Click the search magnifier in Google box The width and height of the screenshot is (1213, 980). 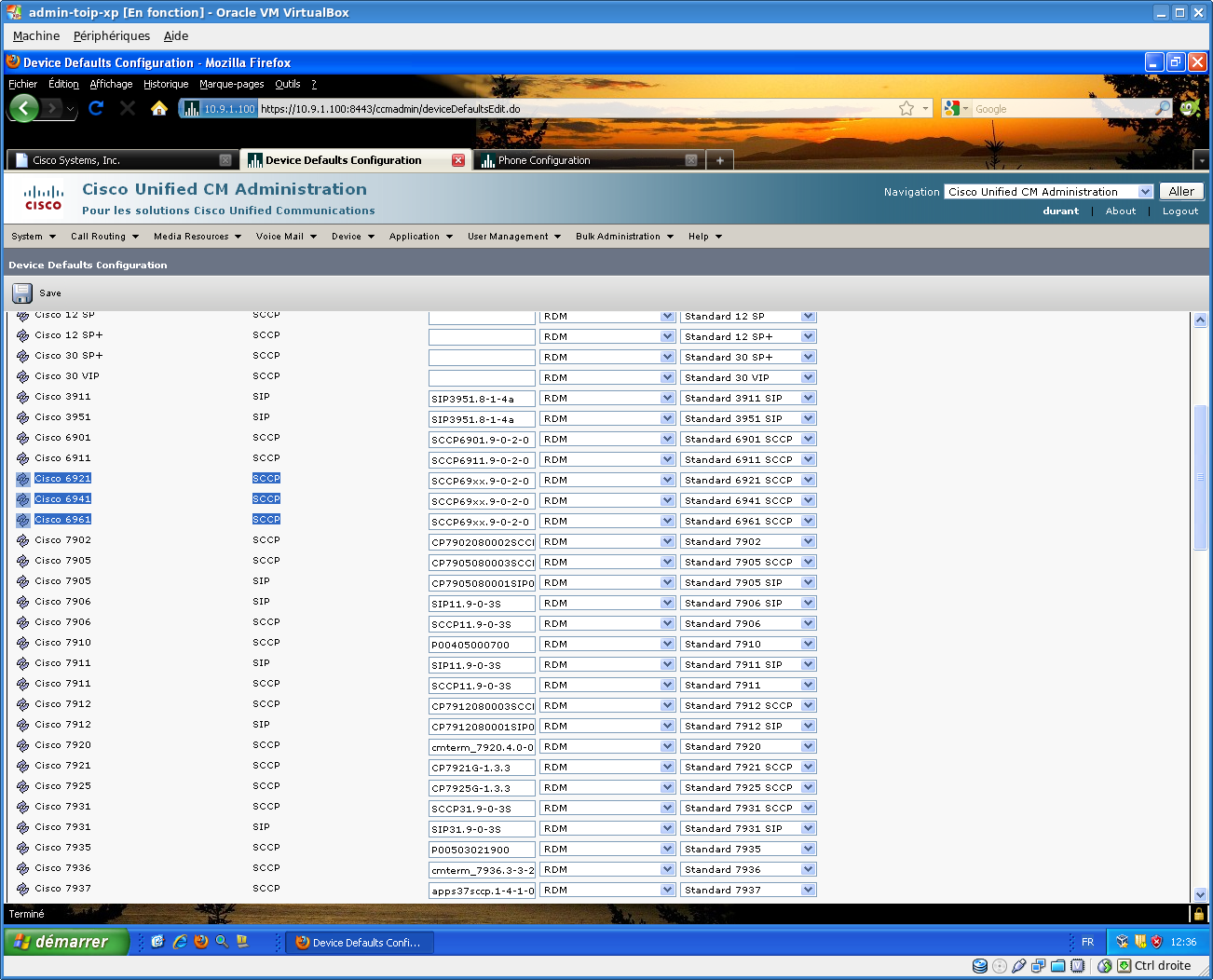pos(1162,109)
